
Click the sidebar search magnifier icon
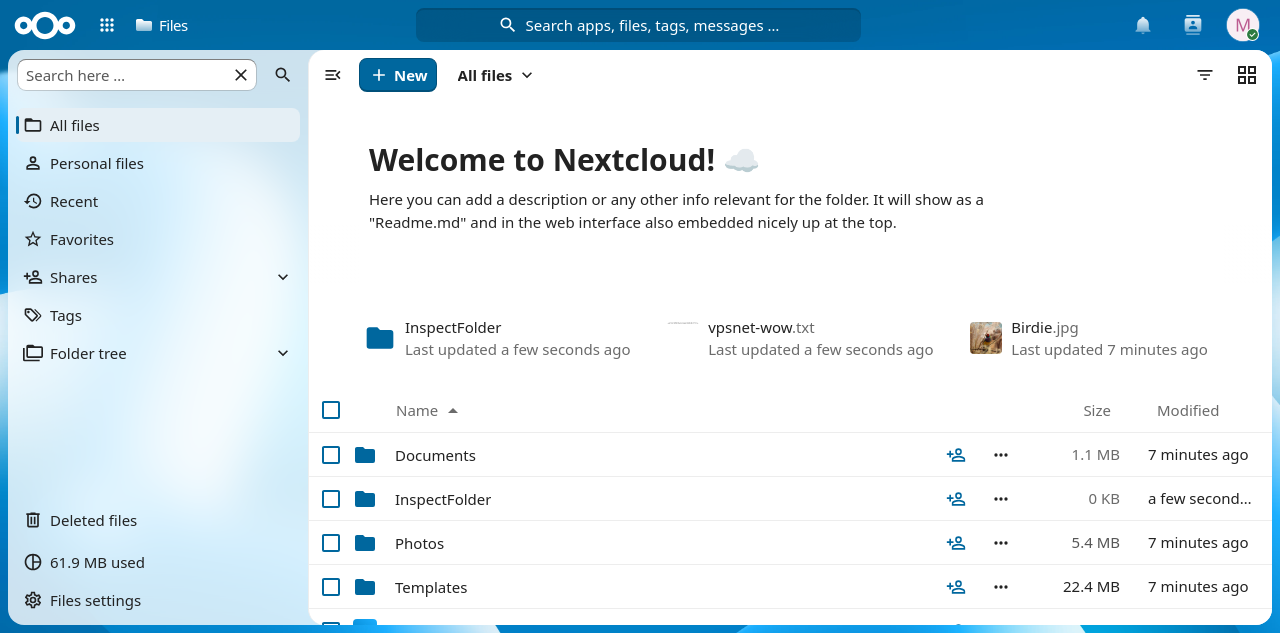(283, 75)
